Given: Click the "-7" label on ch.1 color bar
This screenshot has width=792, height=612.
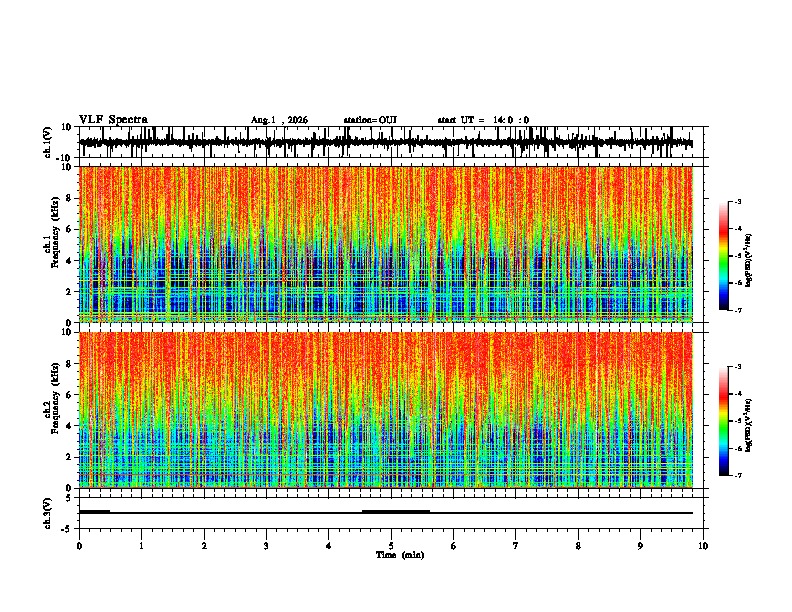Looking at the screenshot, I should point(738,310).
